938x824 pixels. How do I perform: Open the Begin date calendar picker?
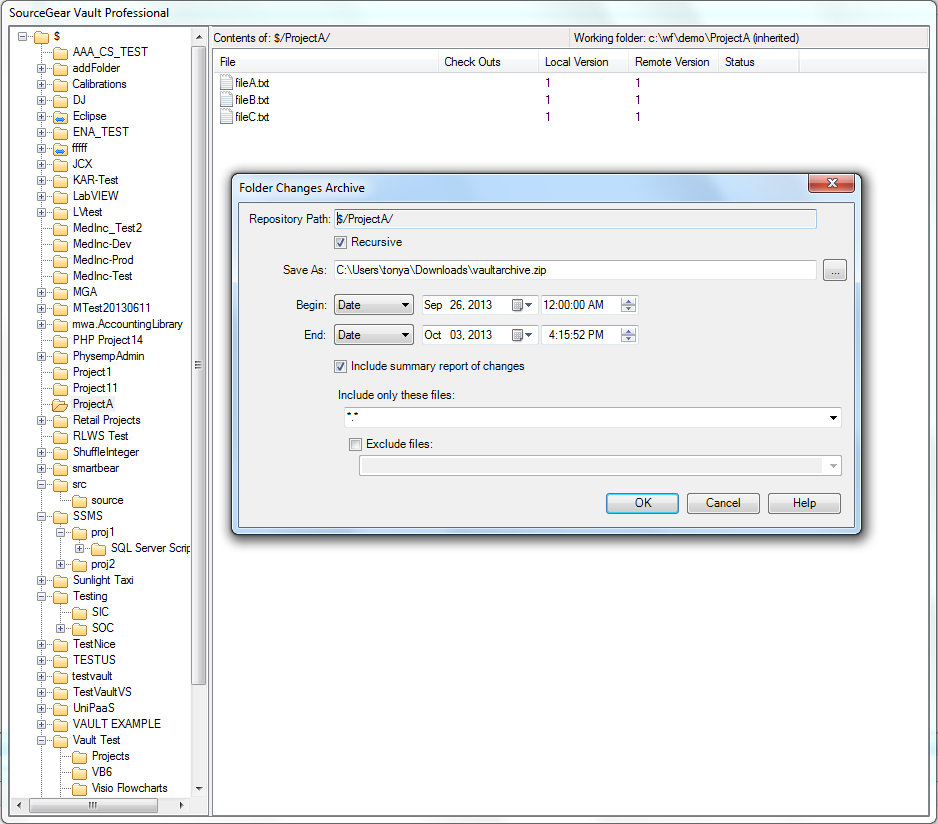pos(522,305)
